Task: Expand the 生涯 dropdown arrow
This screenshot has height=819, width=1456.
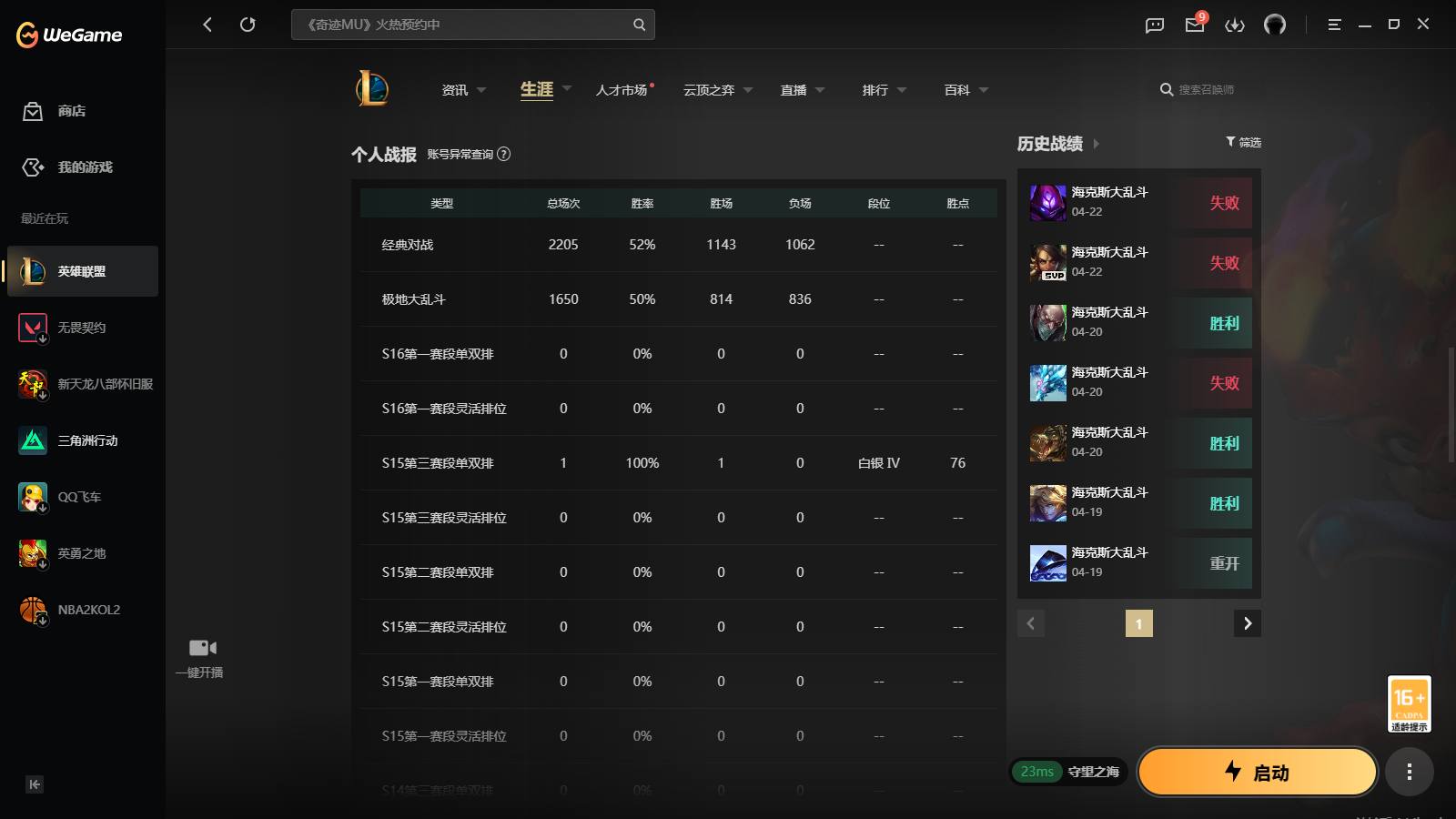Action: tap(567, 88)
